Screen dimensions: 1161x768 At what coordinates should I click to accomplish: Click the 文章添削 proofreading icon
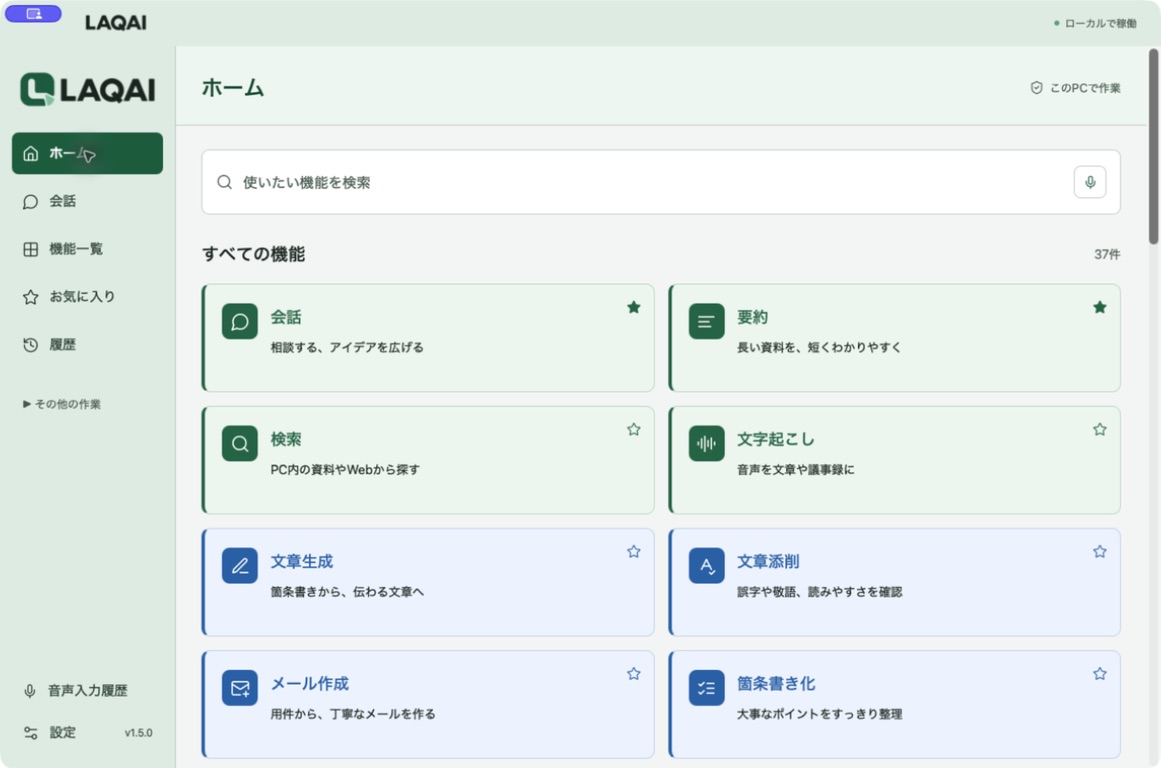point(706,566)
